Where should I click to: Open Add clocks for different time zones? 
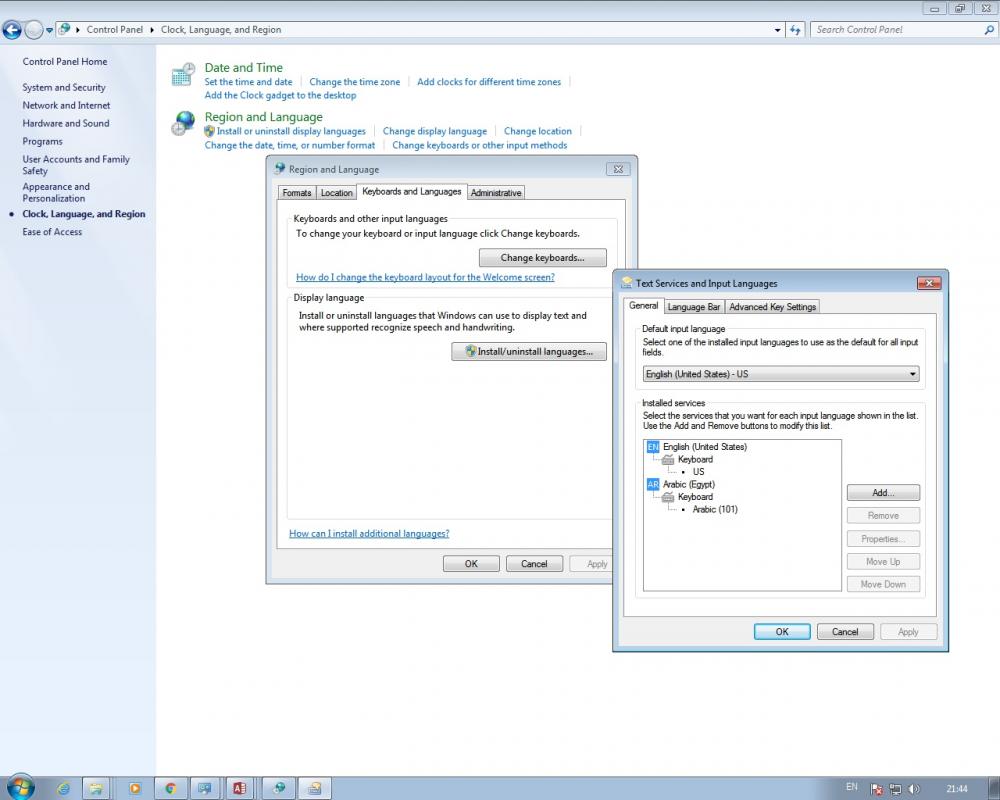pyautogui.click(x=489, y=82)
